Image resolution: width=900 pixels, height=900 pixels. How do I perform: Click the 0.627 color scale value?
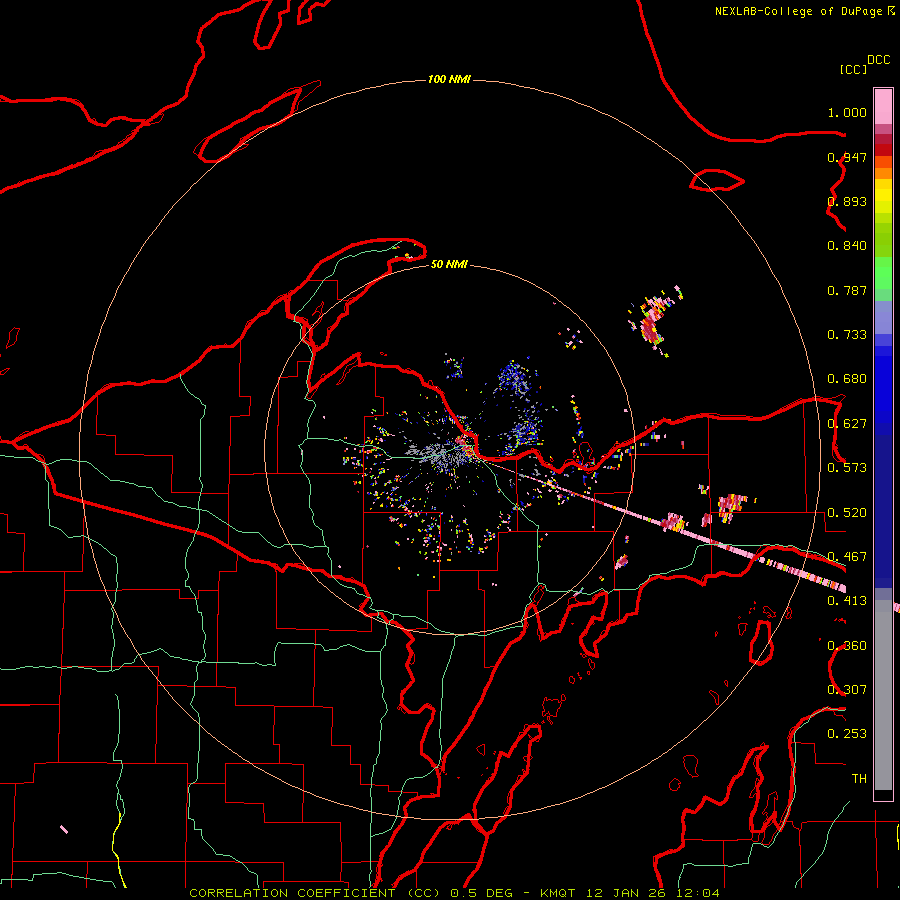click(x=847, y=424)
